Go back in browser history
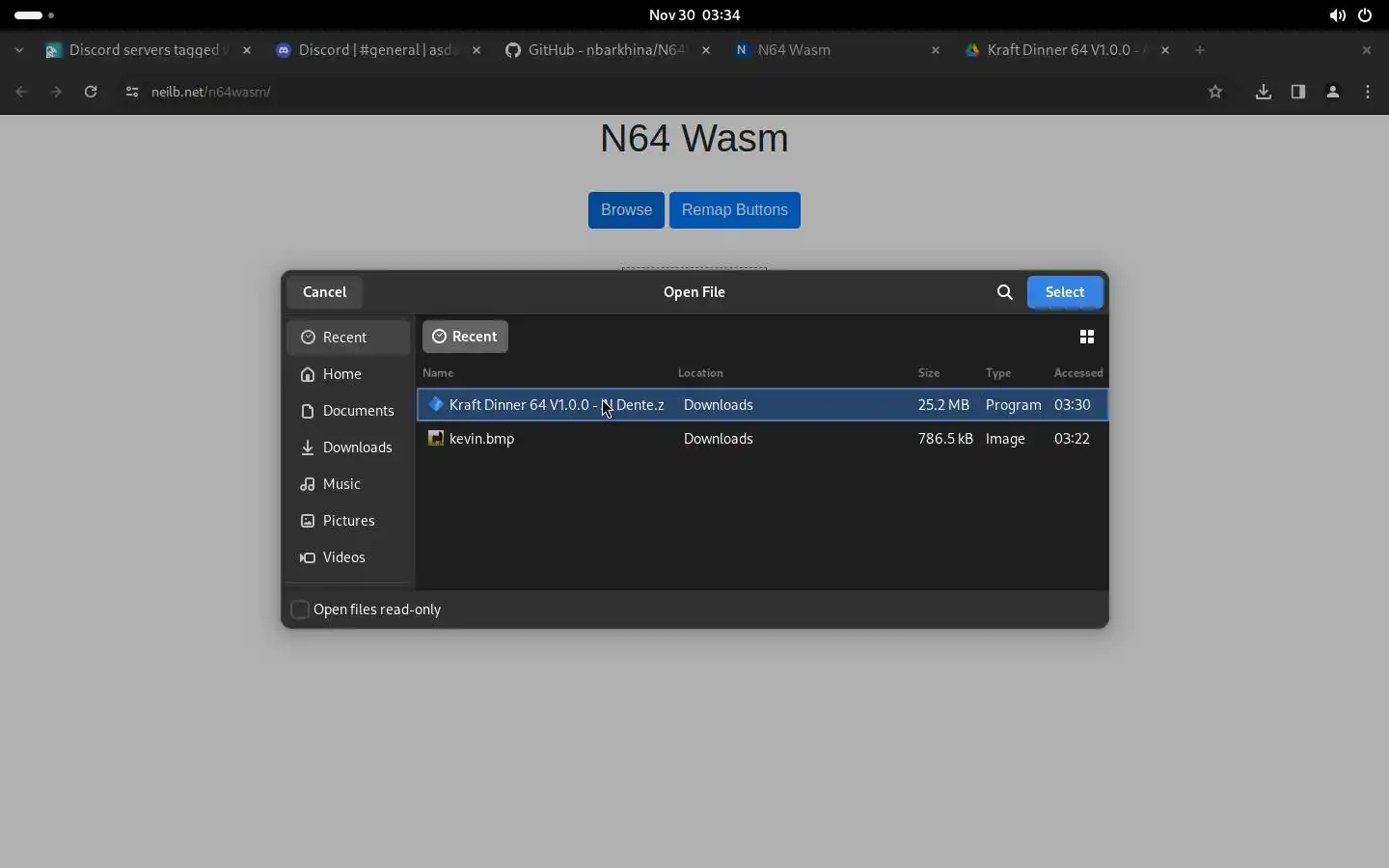The image size is (1389, 868). (21, 92)
